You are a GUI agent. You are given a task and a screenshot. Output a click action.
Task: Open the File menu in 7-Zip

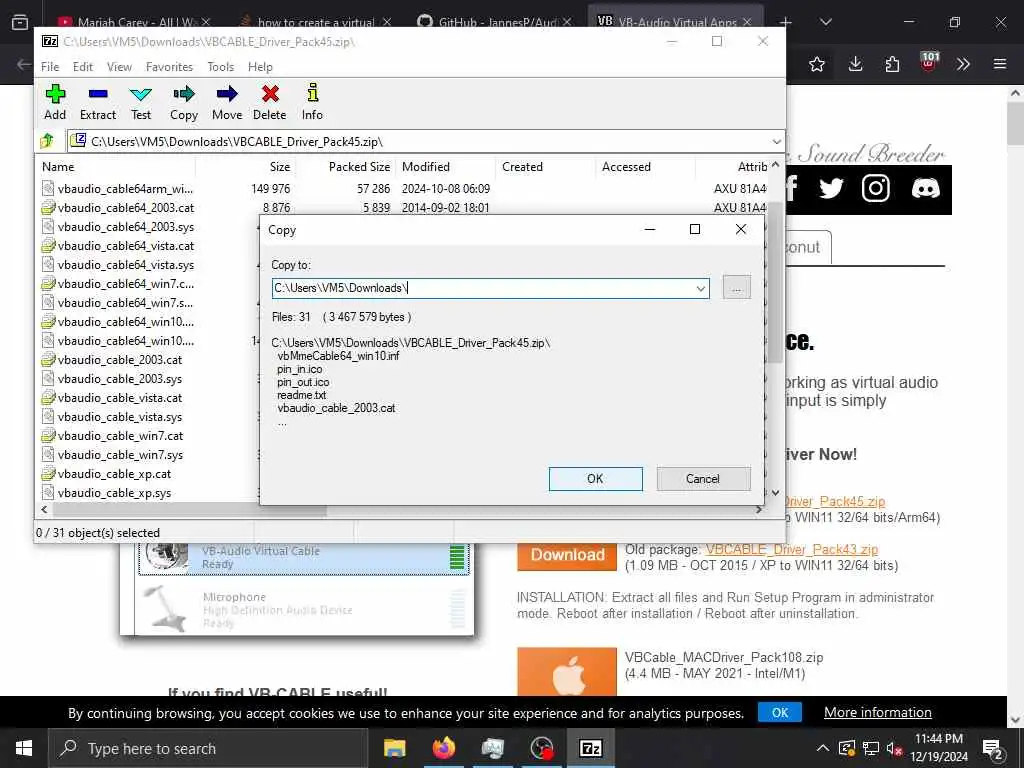[50, 67]
